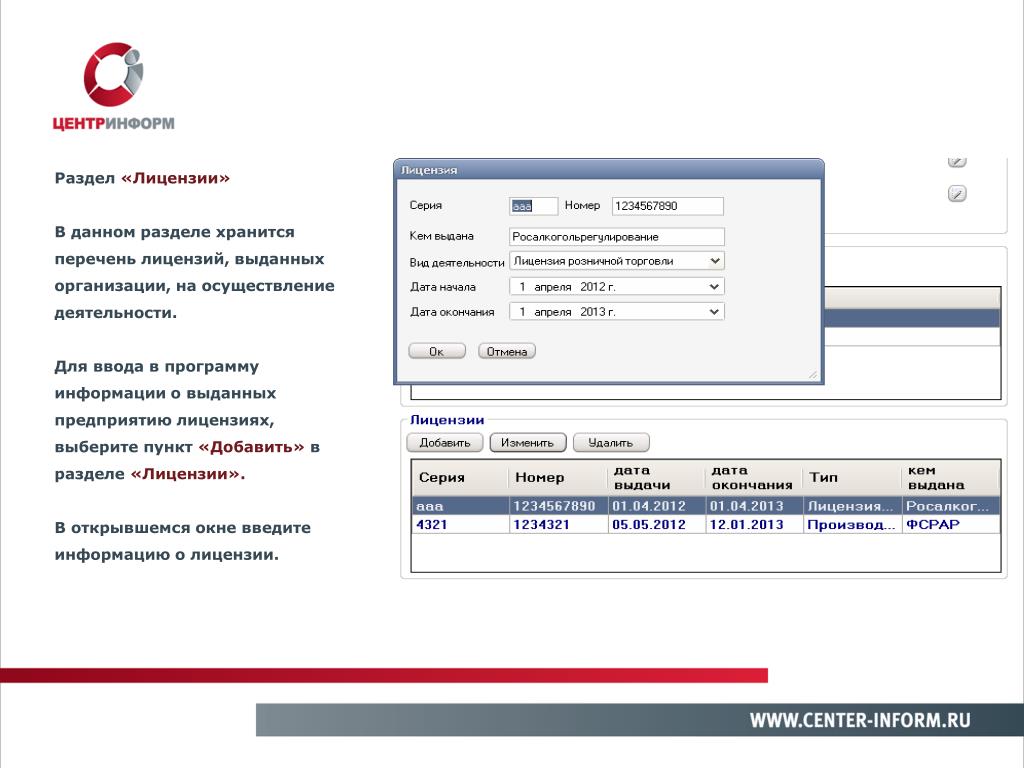Click the dialog's resize grip corner

click(x=814, y=376)
